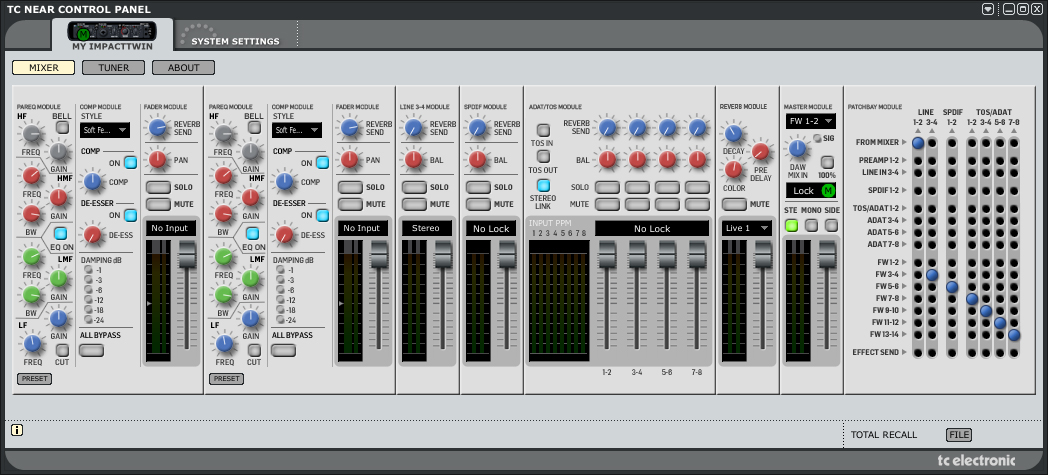Solo channel 1 in its Fader module
Screen dimensions: 1048x475
pos(158,187)
